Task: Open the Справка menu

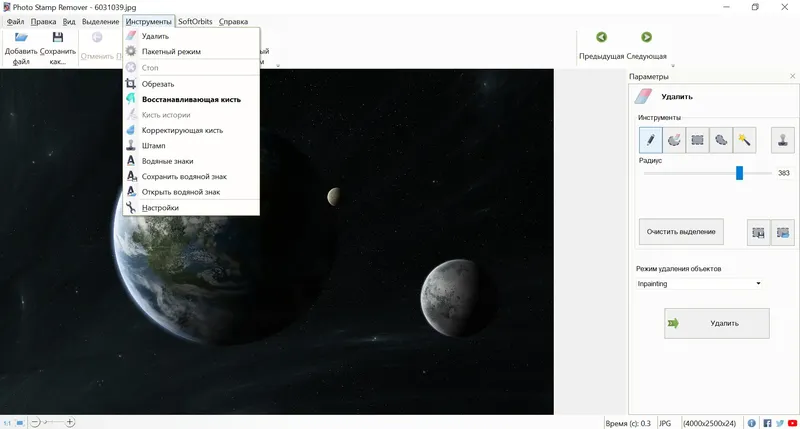Action: [x=233, y=21]
